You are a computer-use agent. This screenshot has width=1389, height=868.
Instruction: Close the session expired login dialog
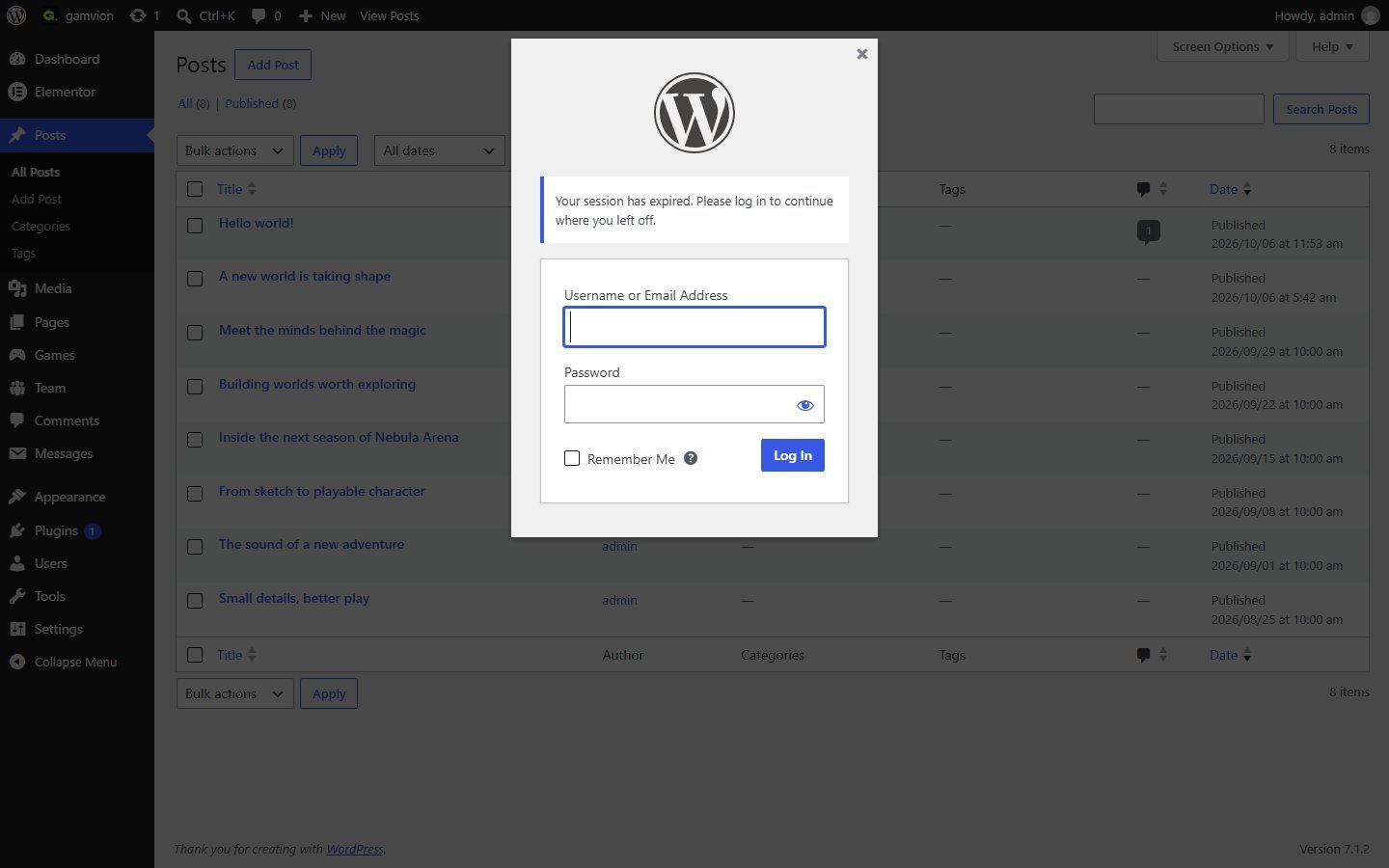[x=862, y=54]
